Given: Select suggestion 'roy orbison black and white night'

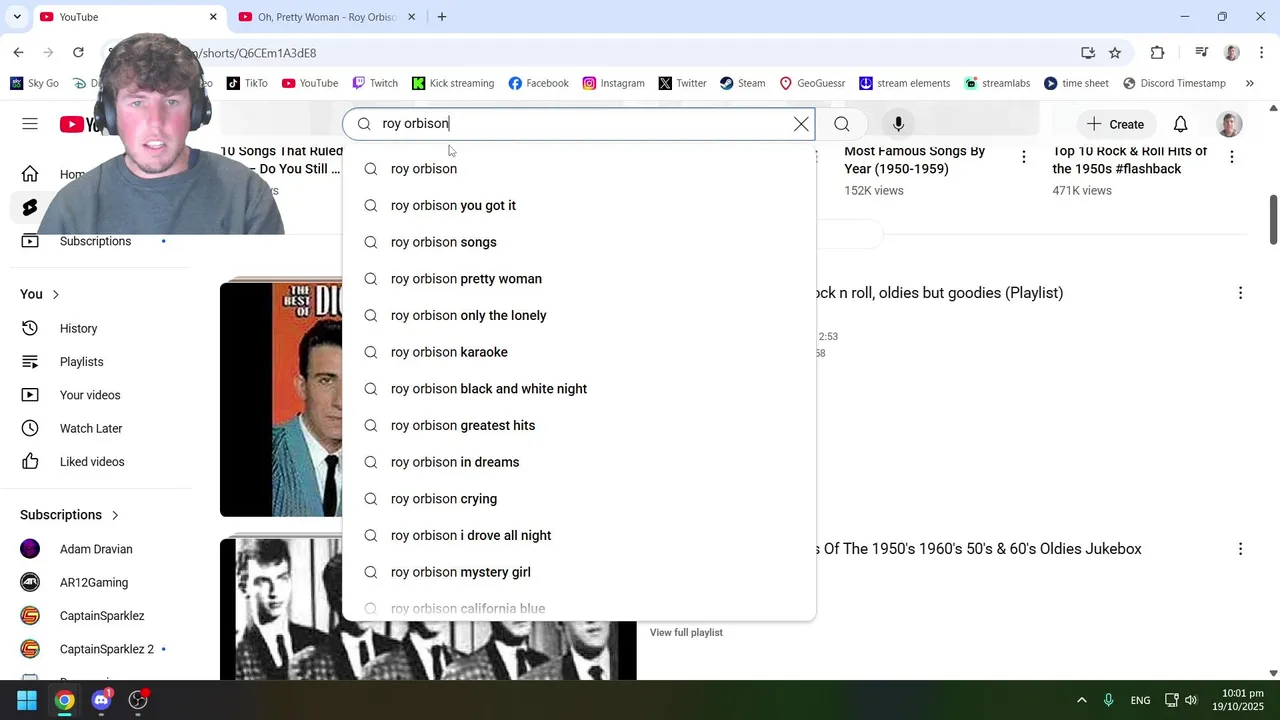Looking at the screenshot, I should coord(579,389).
